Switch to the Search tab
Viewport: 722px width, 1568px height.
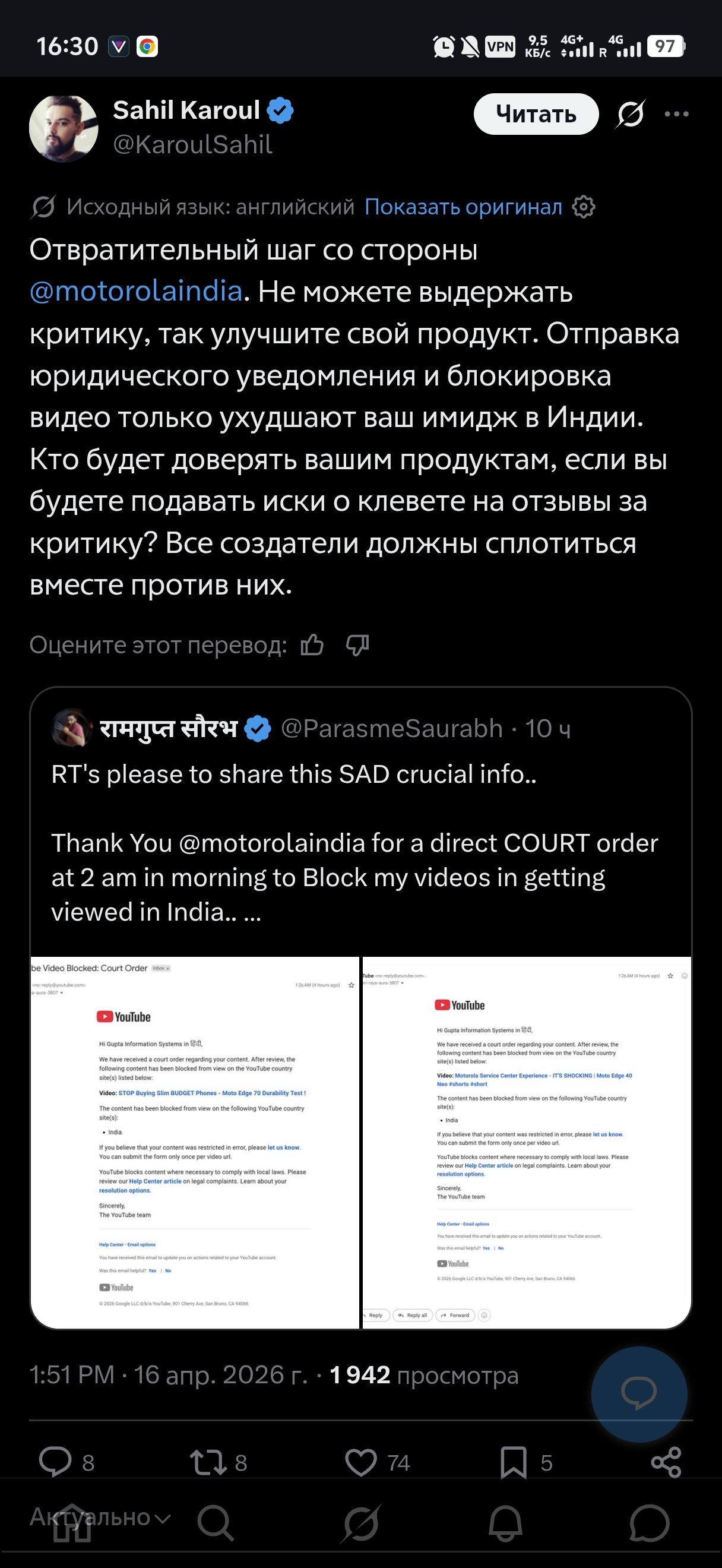tap(216, 1523)
